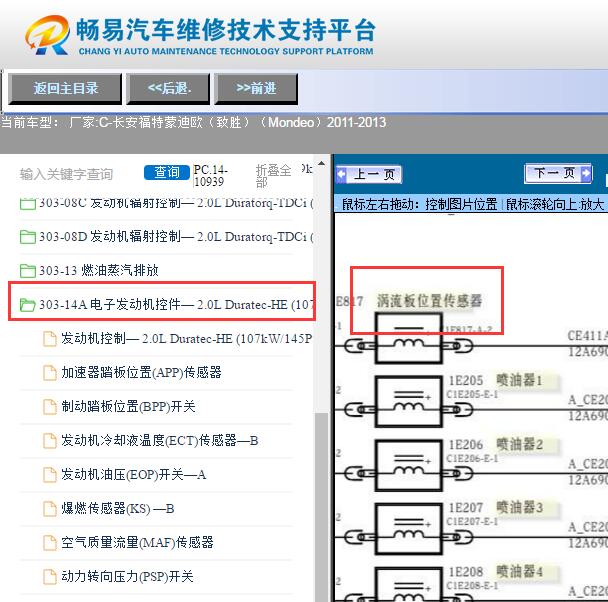Go back with <<后退 button
This screenshot has width=608, height=602.
[x=168, y=89]
